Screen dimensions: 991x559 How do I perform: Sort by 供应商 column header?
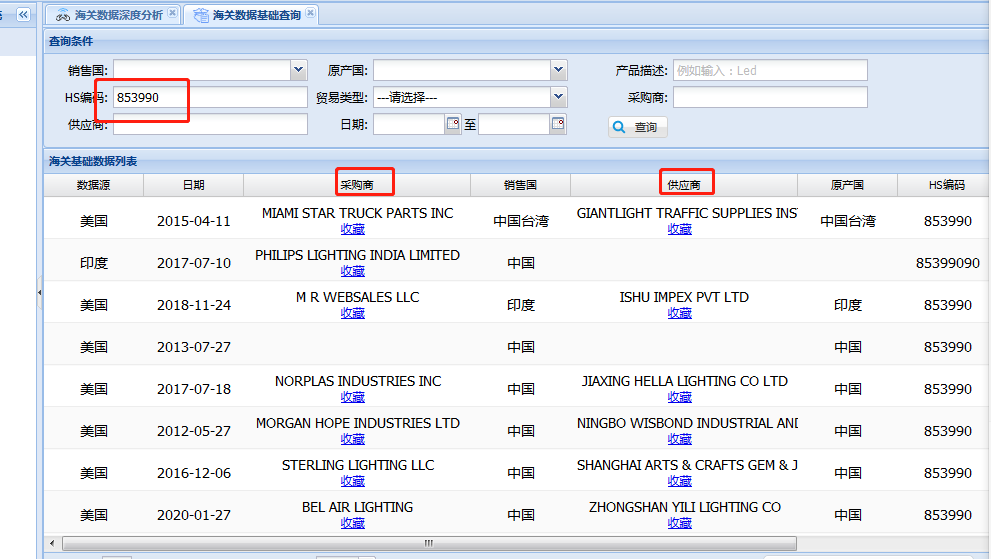coord(684,185)
